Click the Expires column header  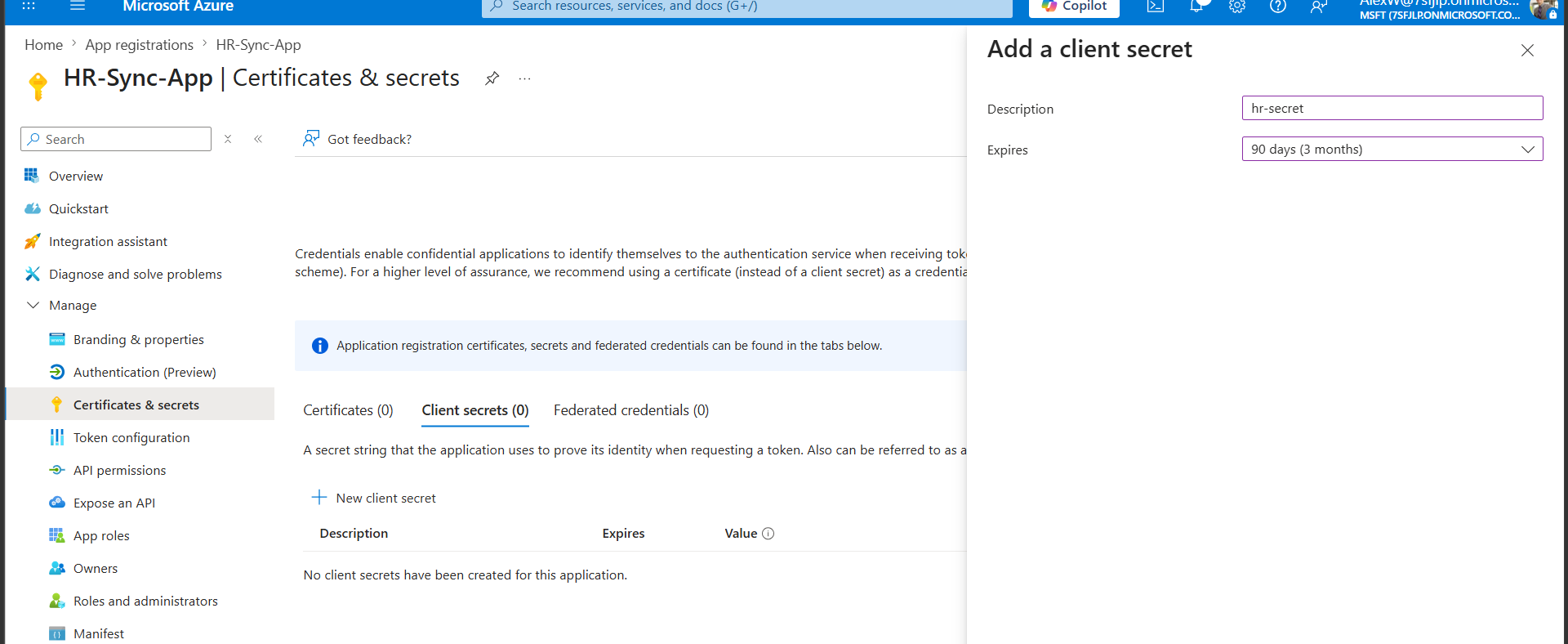pyautogui.click(x=623, y=533)
